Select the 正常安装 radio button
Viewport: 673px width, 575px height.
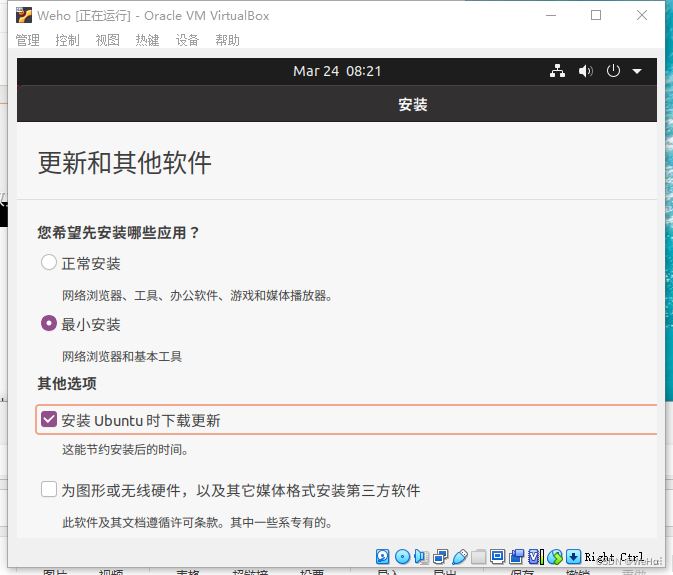pos(49,263)
